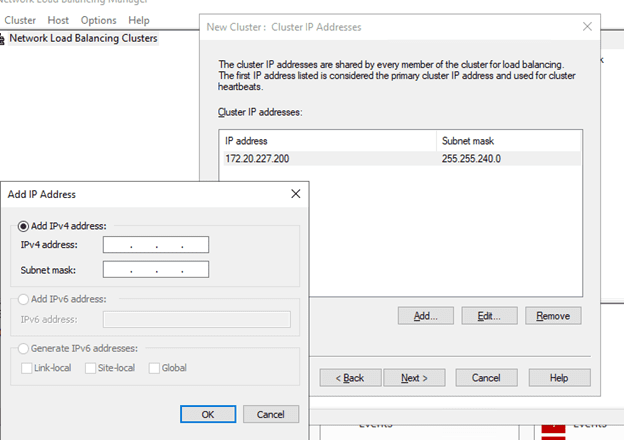Choose Generate IPv6 addresses radio option

[24, 348]
